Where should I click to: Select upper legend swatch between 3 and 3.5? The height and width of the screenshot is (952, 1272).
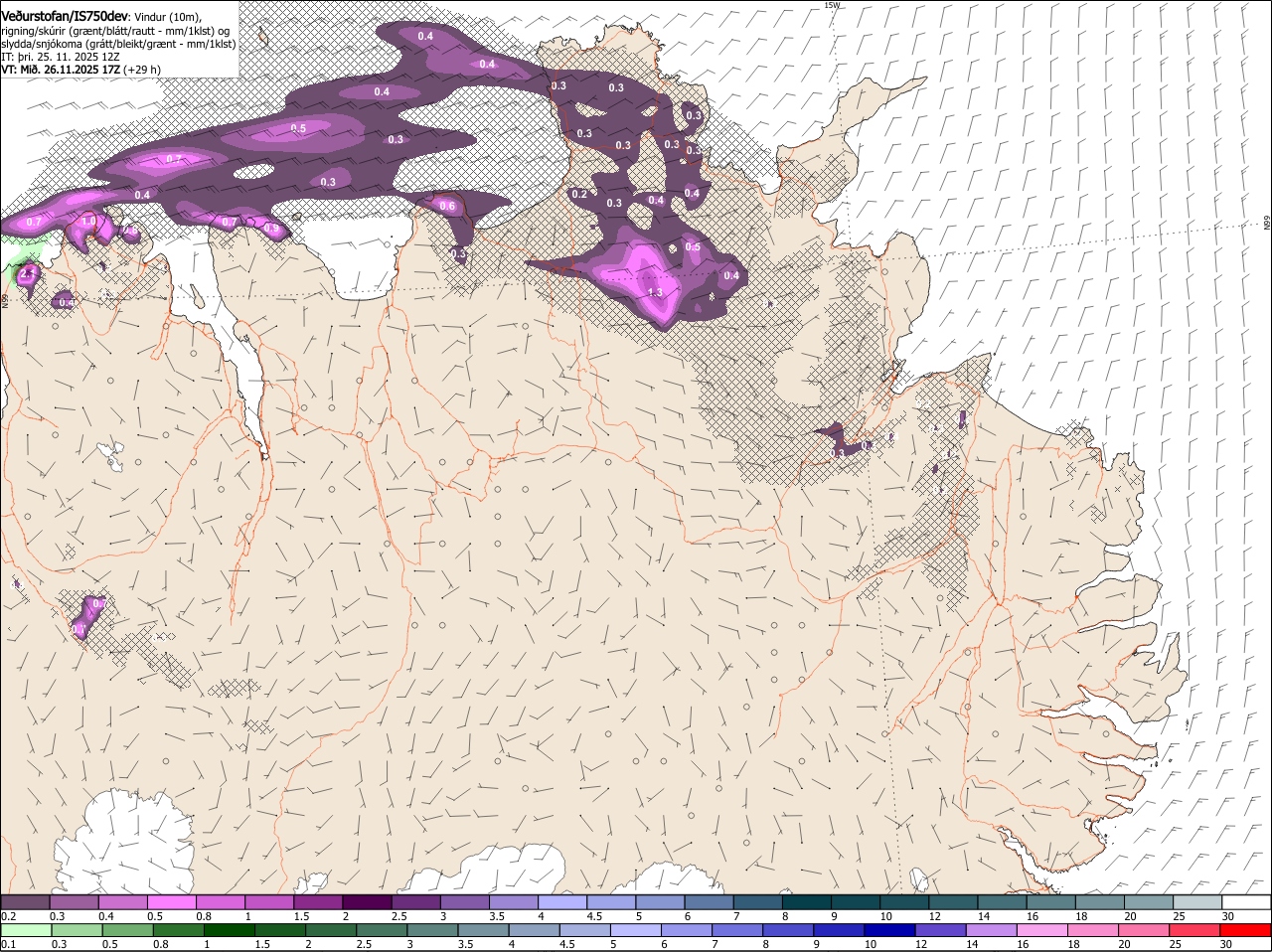465,901
